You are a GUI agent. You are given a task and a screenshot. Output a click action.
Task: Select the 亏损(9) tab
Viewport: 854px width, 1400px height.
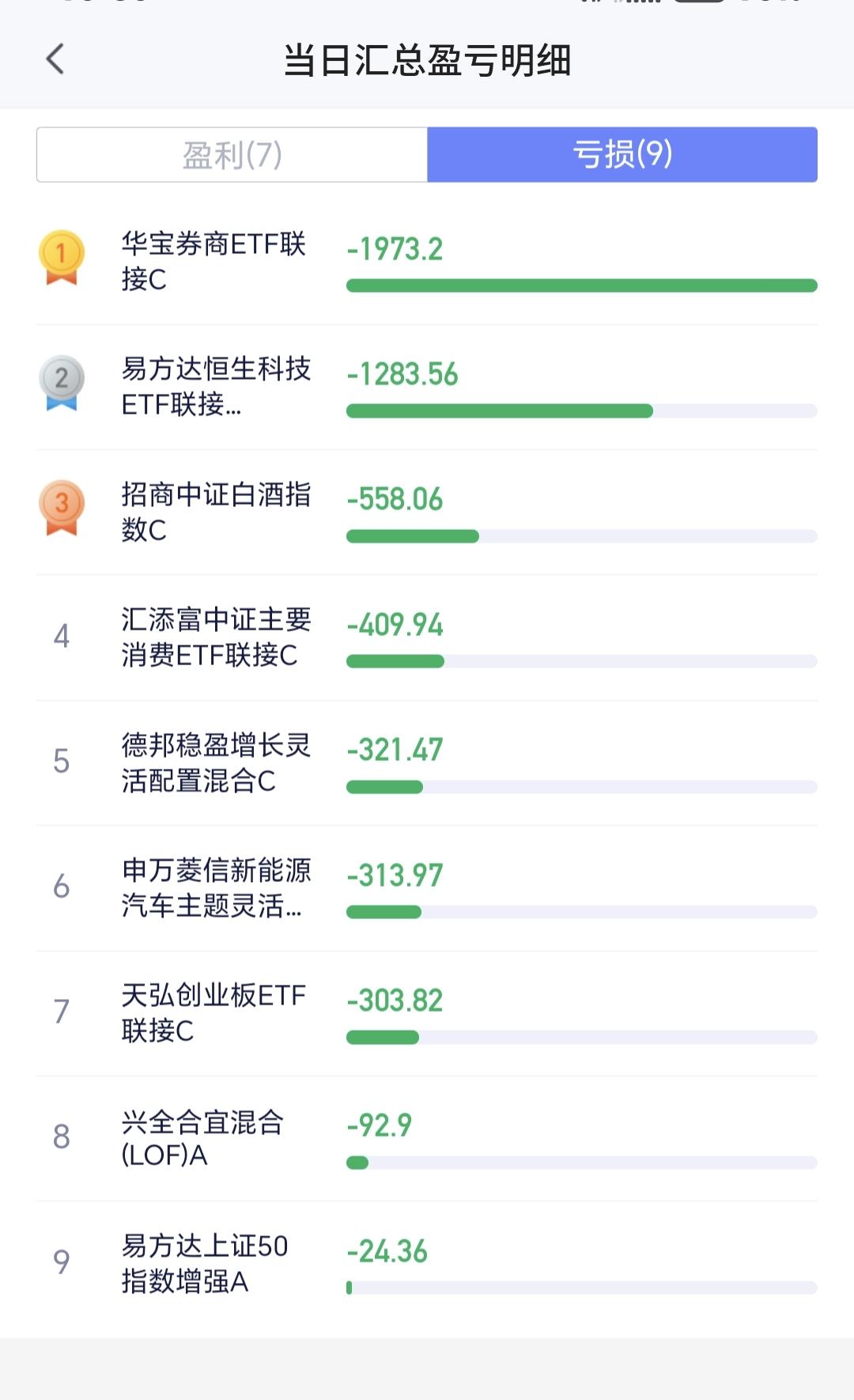coord(622,154)
